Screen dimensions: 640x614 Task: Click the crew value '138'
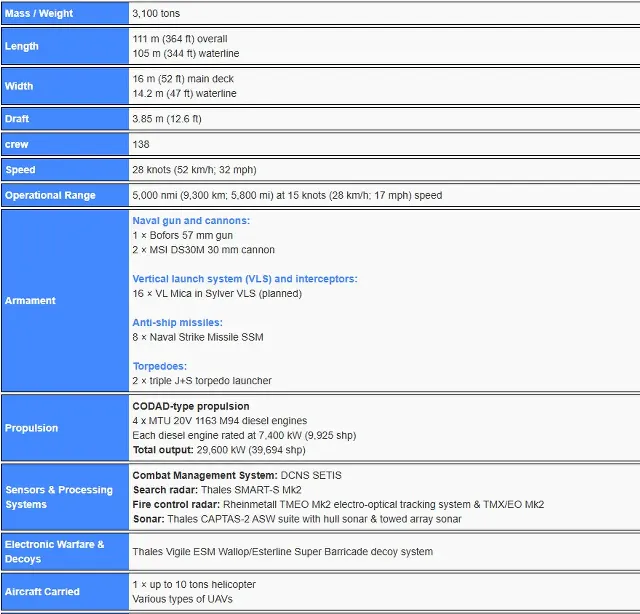coord(141,144)
